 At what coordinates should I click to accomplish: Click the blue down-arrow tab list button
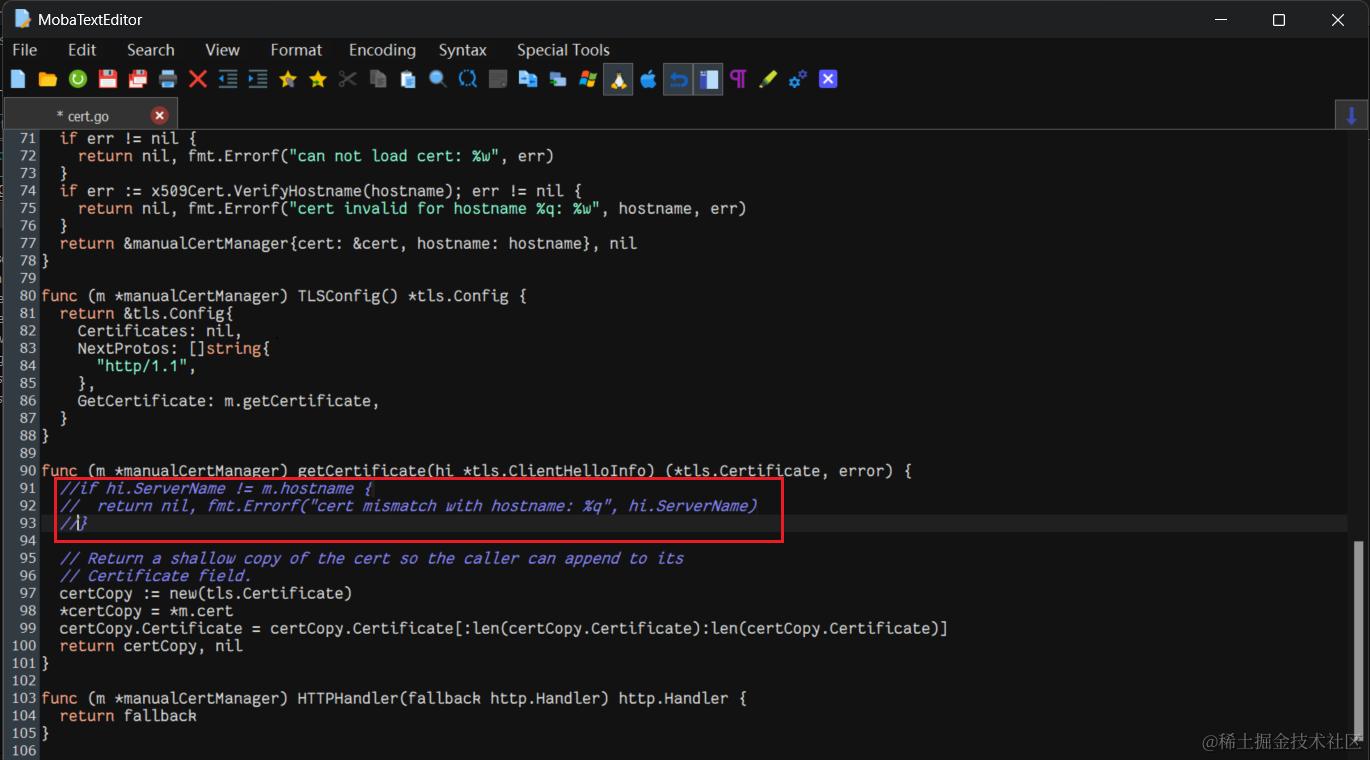pos(1352,115)
